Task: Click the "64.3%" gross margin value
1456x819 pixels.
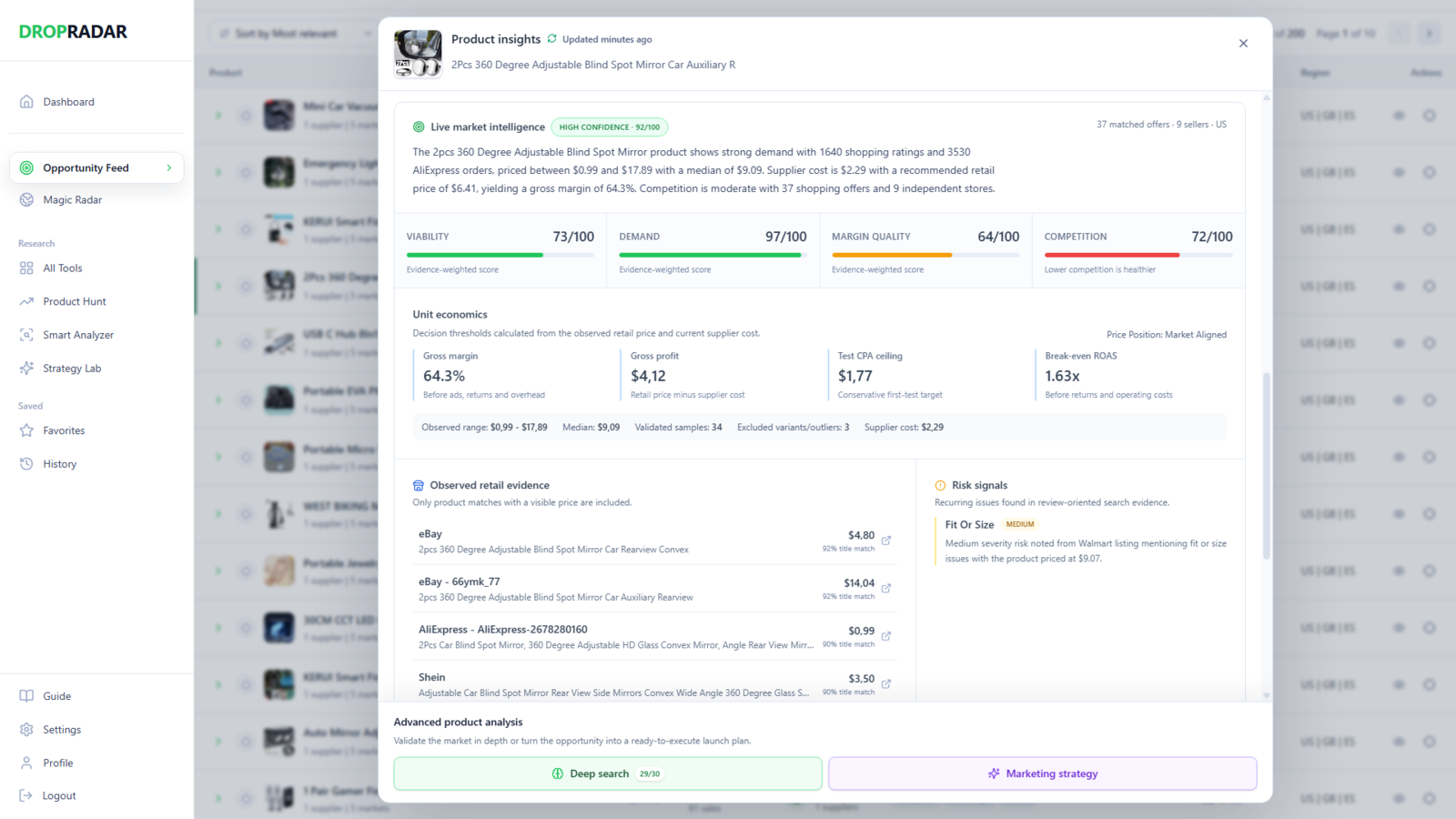Action: click(x=444, y=376)
